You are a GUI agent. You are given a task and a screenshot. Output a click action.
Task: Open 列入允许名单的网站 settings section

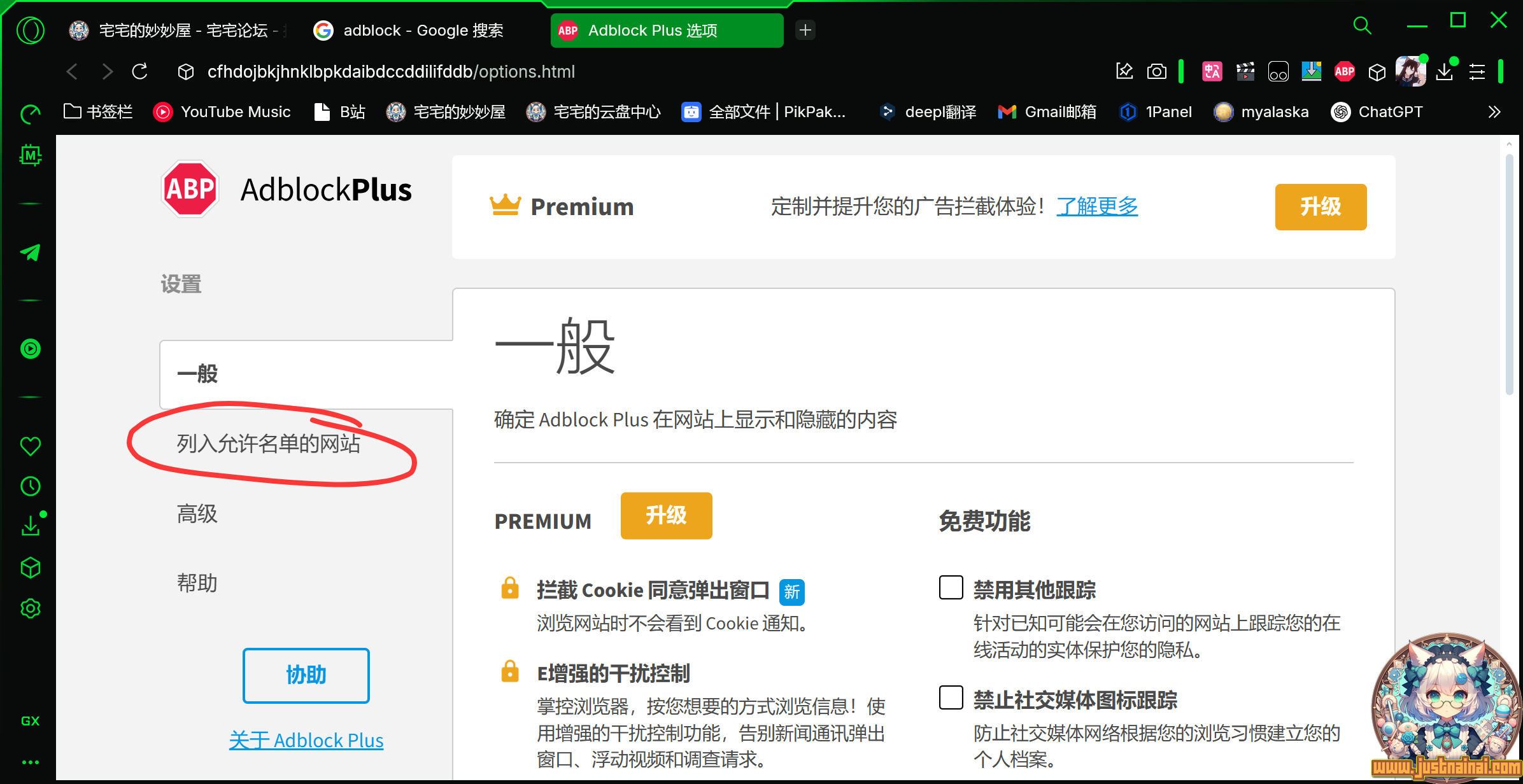(269, 444)
